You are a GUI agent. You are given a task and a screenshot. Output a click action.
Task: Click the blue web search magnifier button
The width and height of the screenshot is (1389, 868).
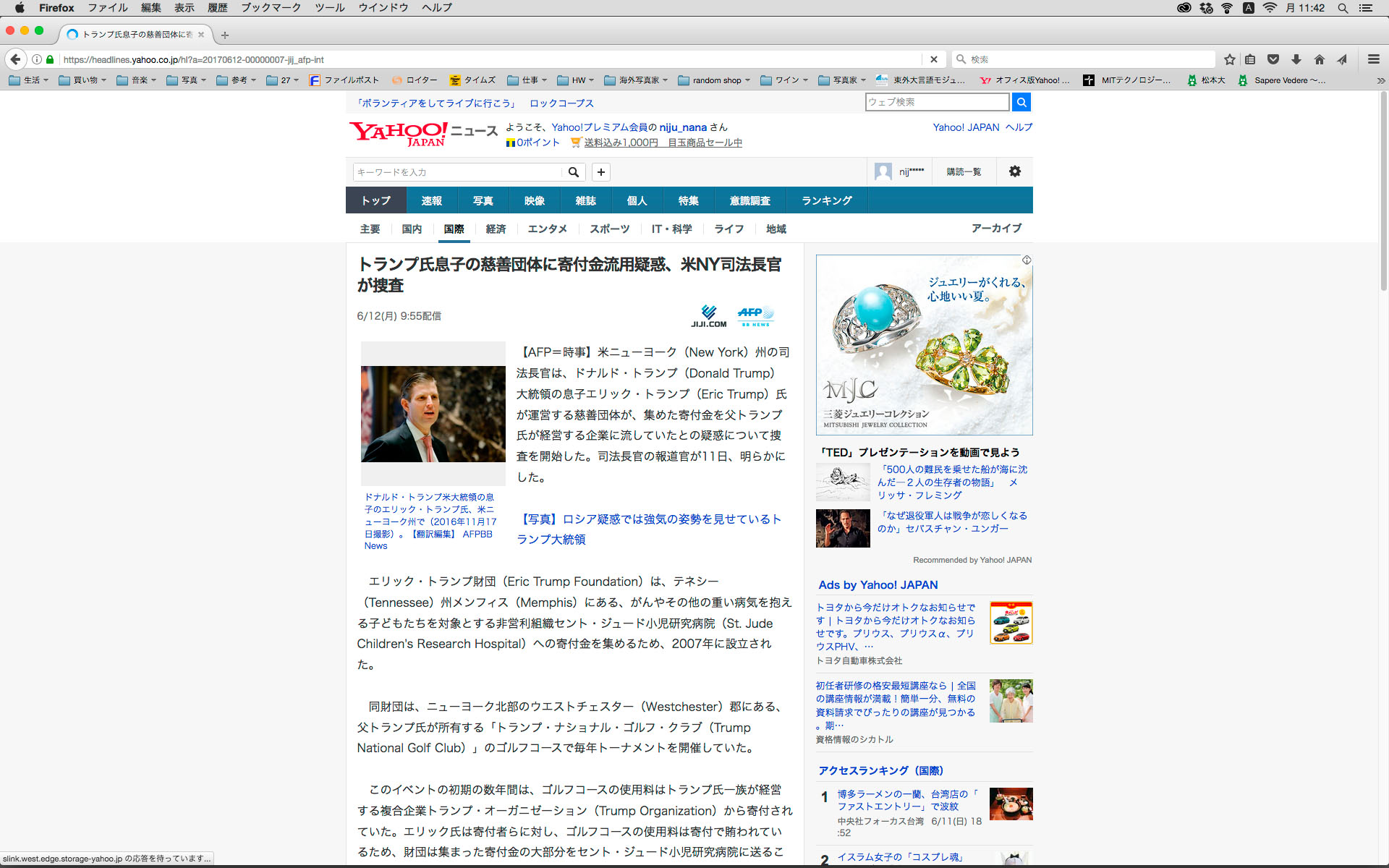[1021, 102]
